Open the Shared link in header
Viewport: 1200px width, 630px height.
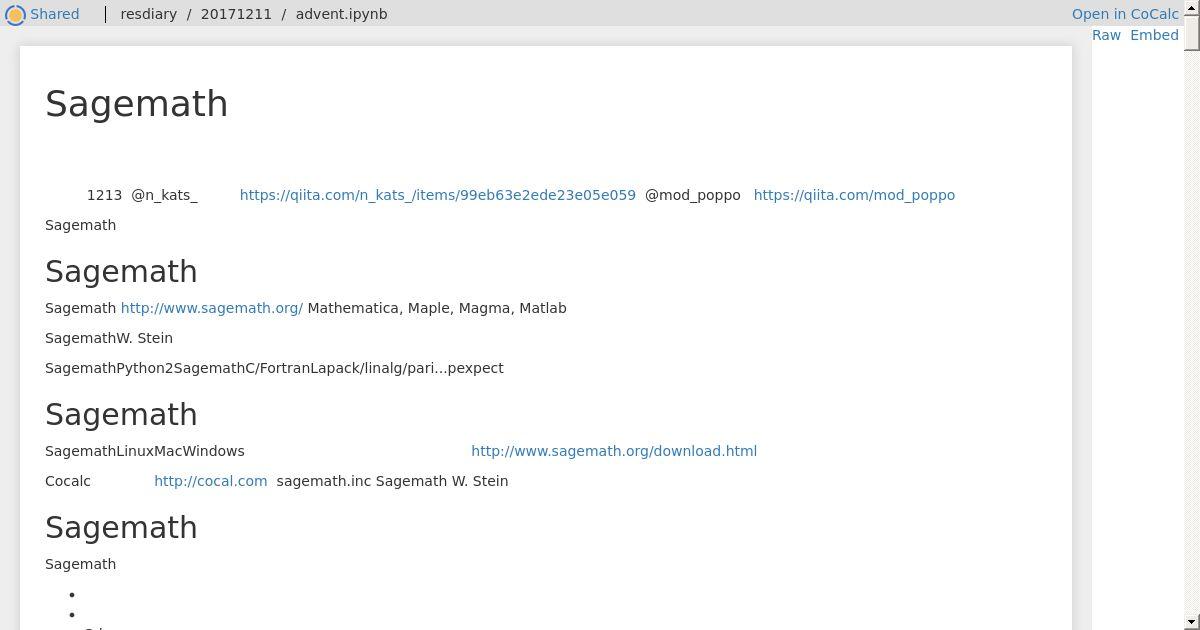point(54,14)
